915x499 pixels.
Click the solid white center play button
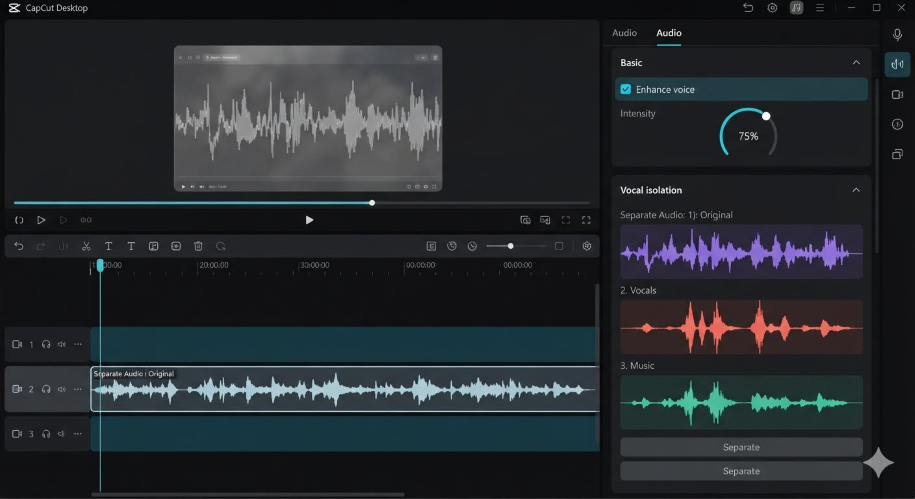click(x=309, y=220)
